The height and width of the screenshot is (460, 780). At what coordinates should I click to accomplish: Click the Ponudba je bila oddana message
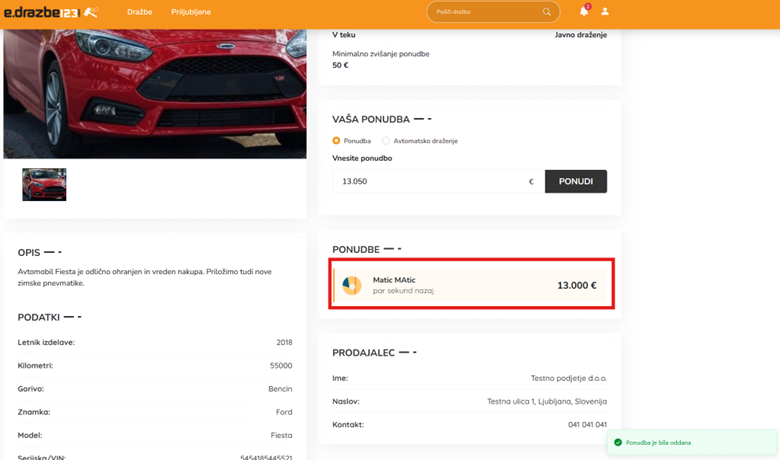pyautogui.click(x=658, y=442)
